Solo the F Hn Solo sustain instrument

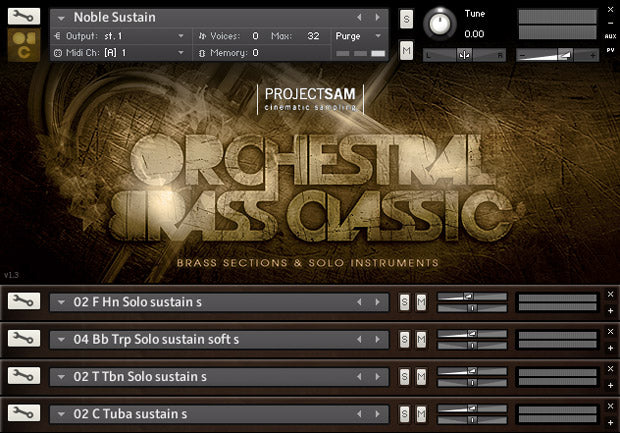click(x=404, y=303)
